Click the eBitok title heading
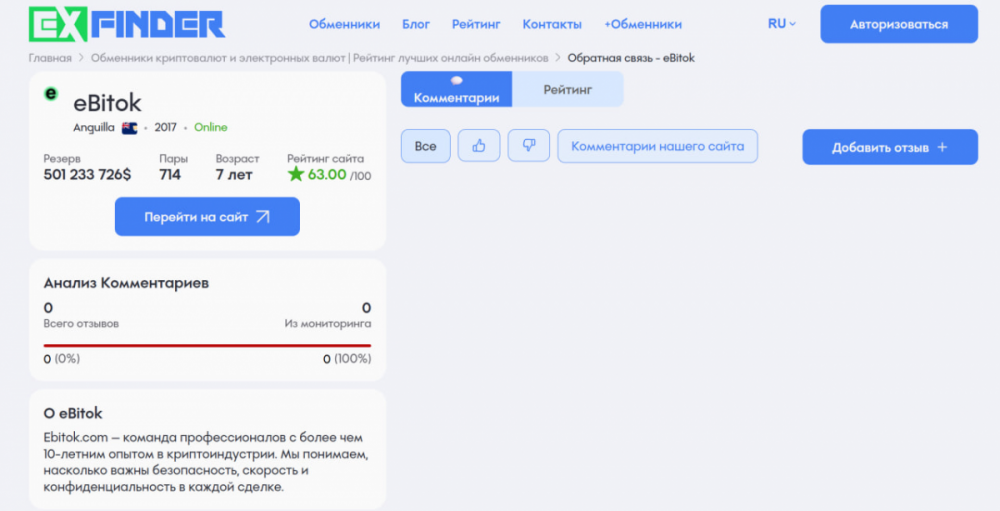The image size is (1000, 511). 107,103
